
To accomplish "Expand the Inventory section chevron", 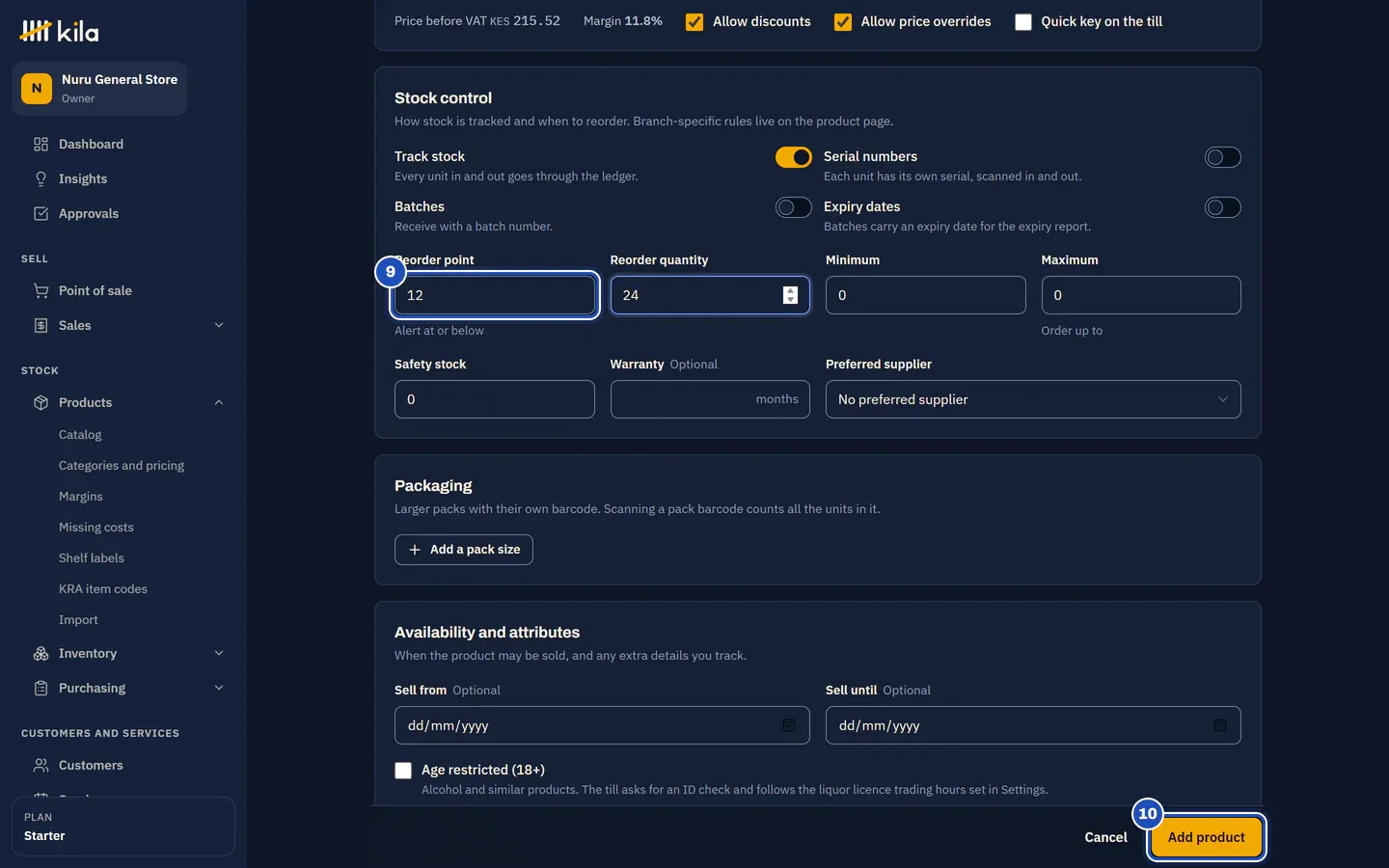I will [x=219, y=653].
